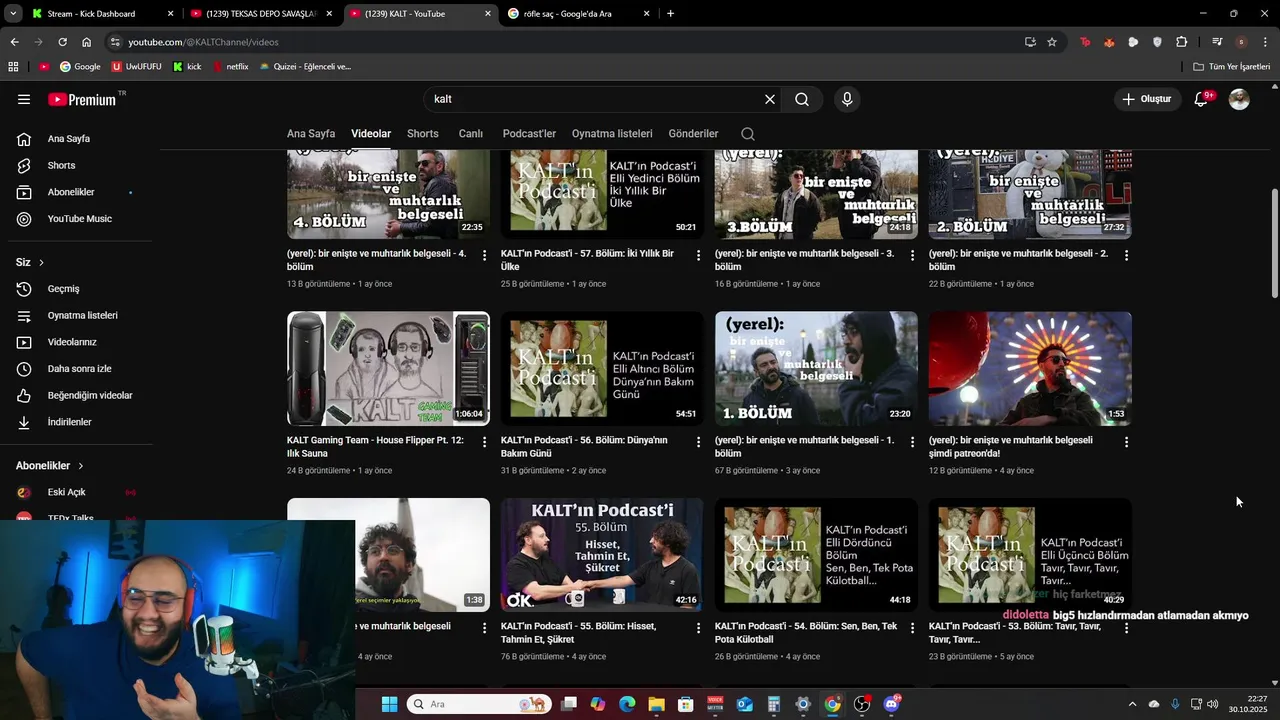Viewport: 1280px width, 720px height.
Task: Show hidden system tray icons
Action: click(x=1132, y=704)
